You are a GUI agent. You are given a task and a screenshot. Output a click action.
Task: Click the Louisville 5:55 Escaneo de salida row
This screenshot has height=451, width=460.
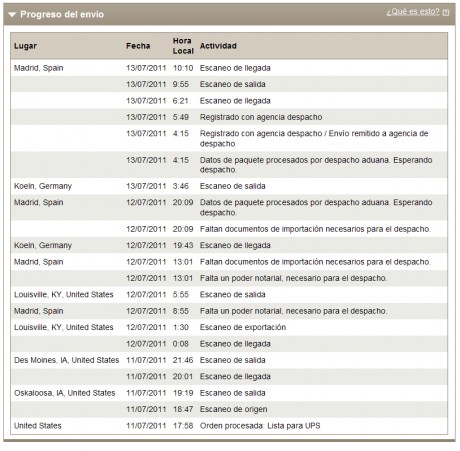click(229, 295)
